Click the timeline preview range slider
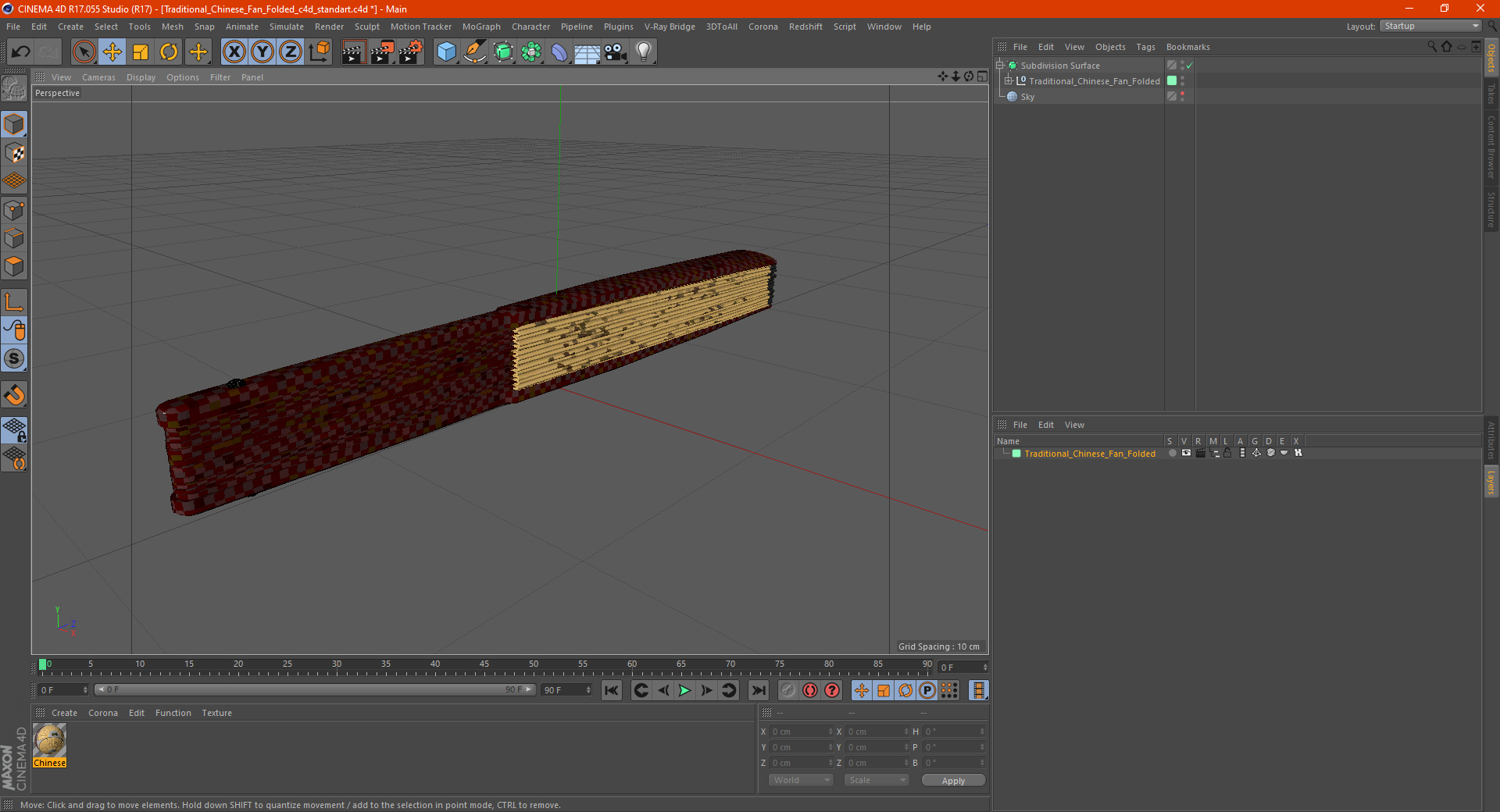The width and height of the screenshot is (1500, 812). point(315,689)
